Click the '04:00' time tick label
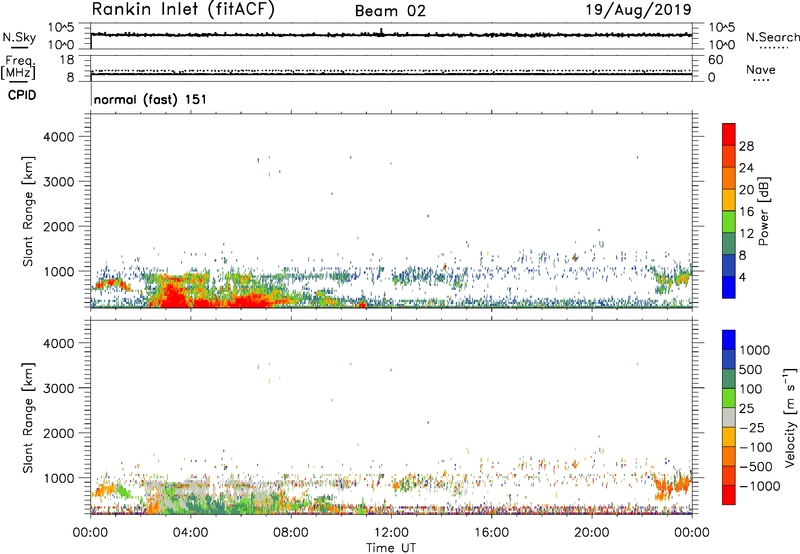Image resolution: width=800 pixels, height=554 pixels. coord(190,533)
